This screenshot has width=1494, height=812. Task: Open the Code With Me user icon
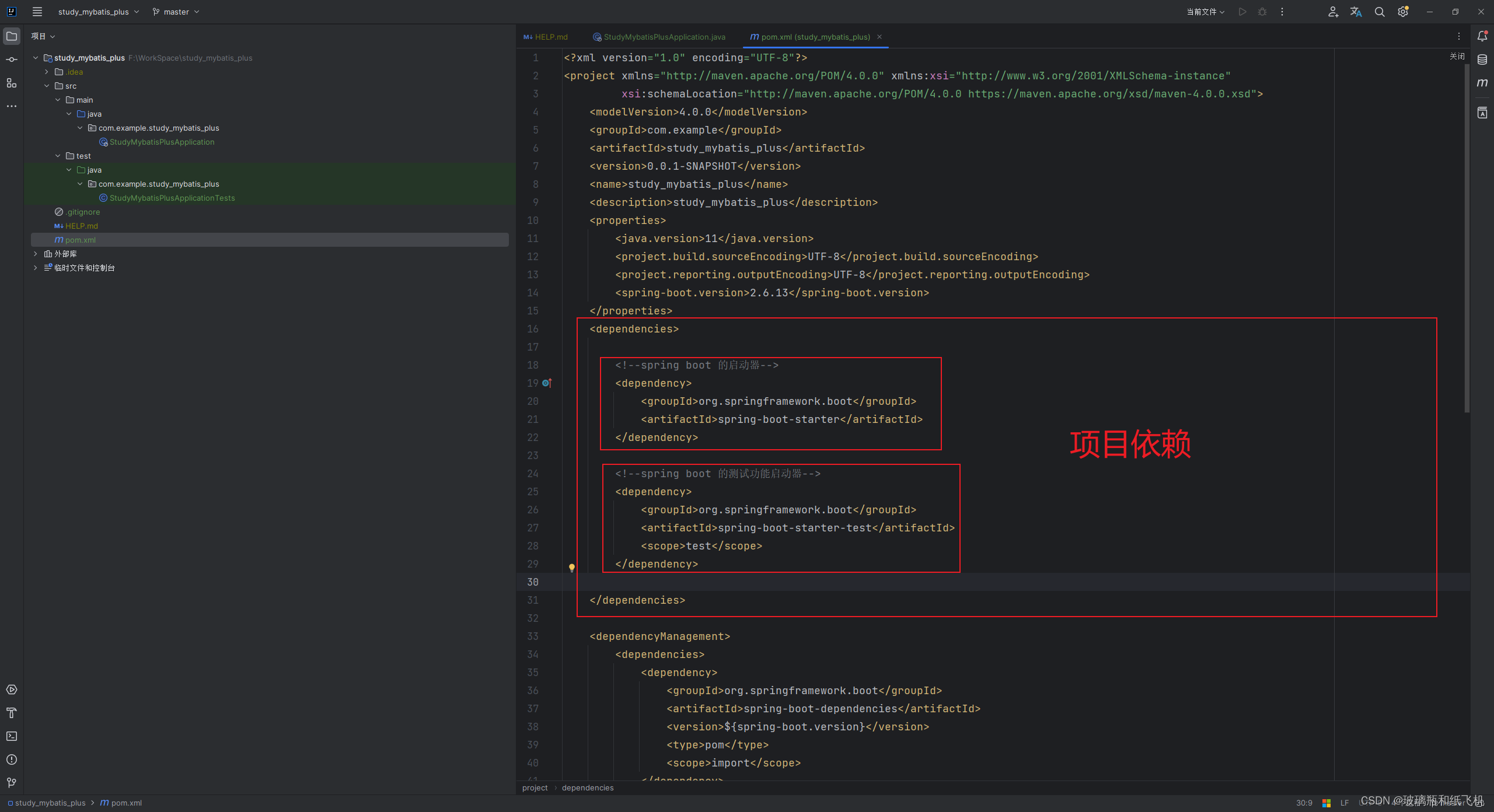point(1333,12)
